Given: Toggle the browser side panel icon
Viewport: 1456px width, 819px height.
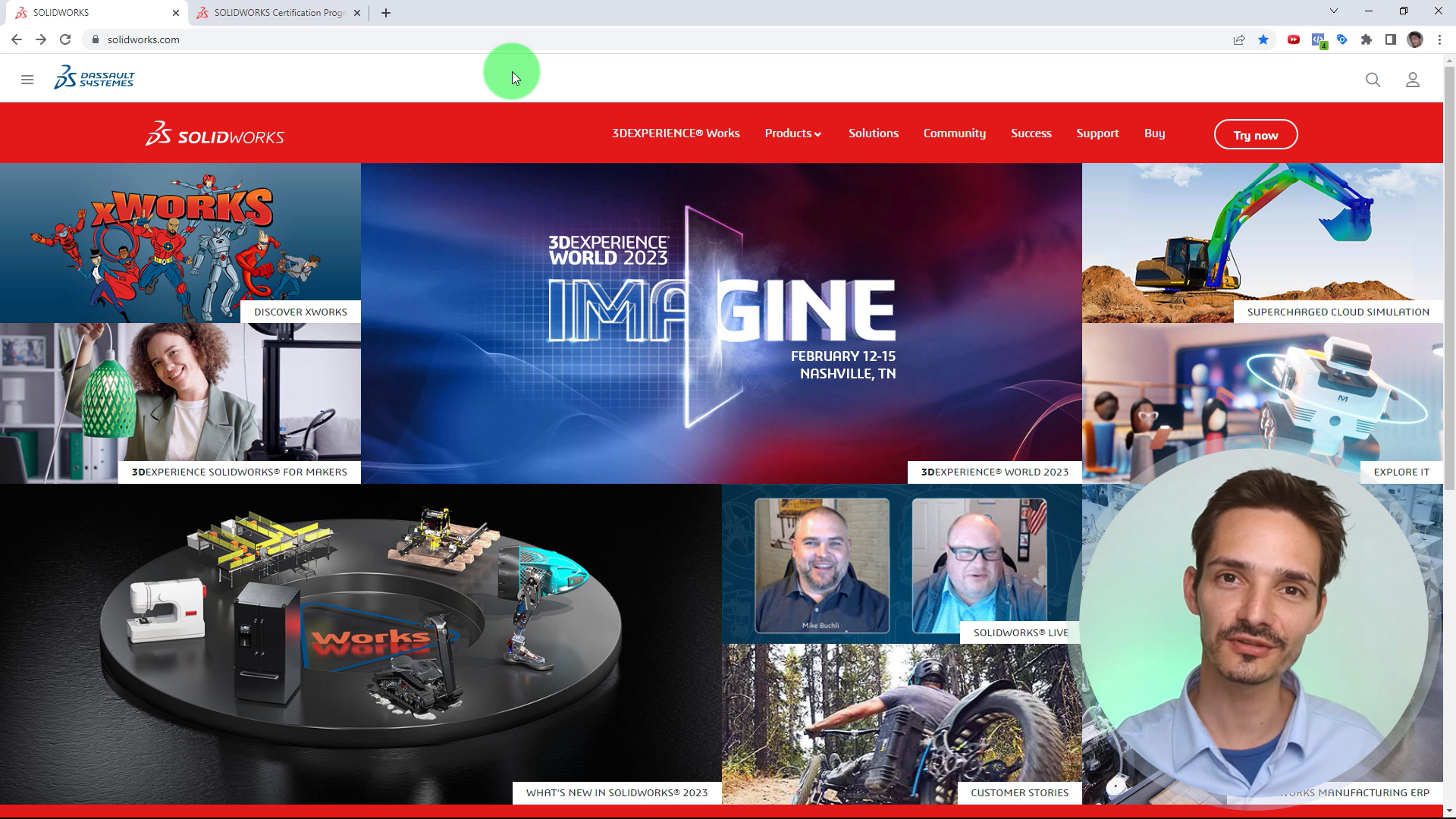Looking at the screenshot, I should (x=1391, y=39).
